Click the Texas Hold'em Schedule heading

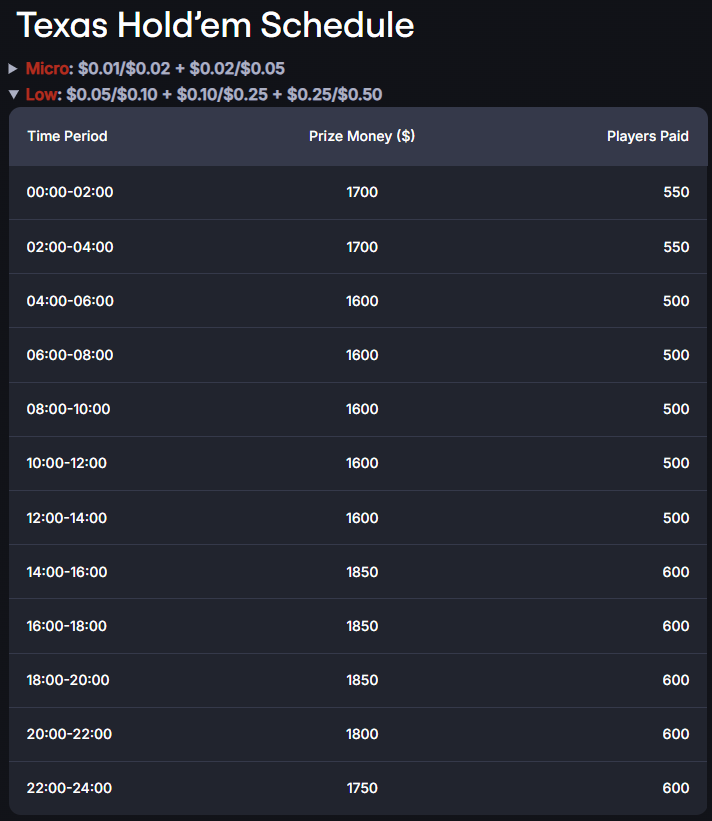(x=215, y=25)
